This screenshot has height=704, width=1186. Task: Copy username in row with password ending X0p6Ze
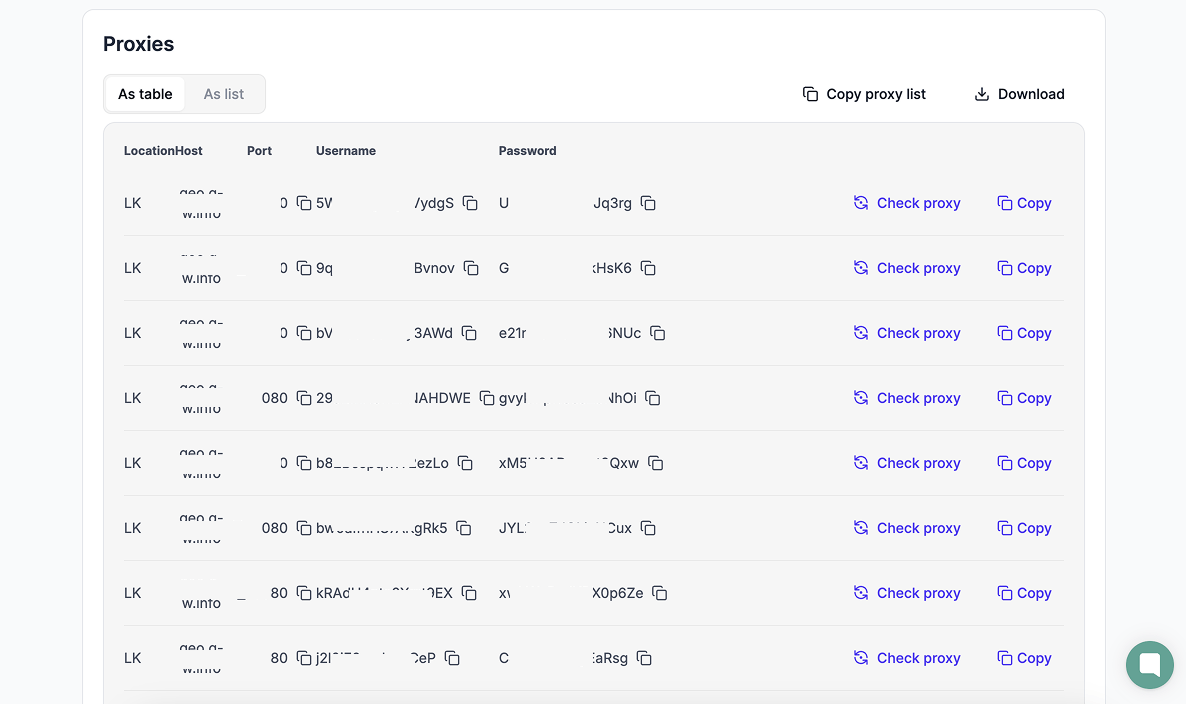470,594
